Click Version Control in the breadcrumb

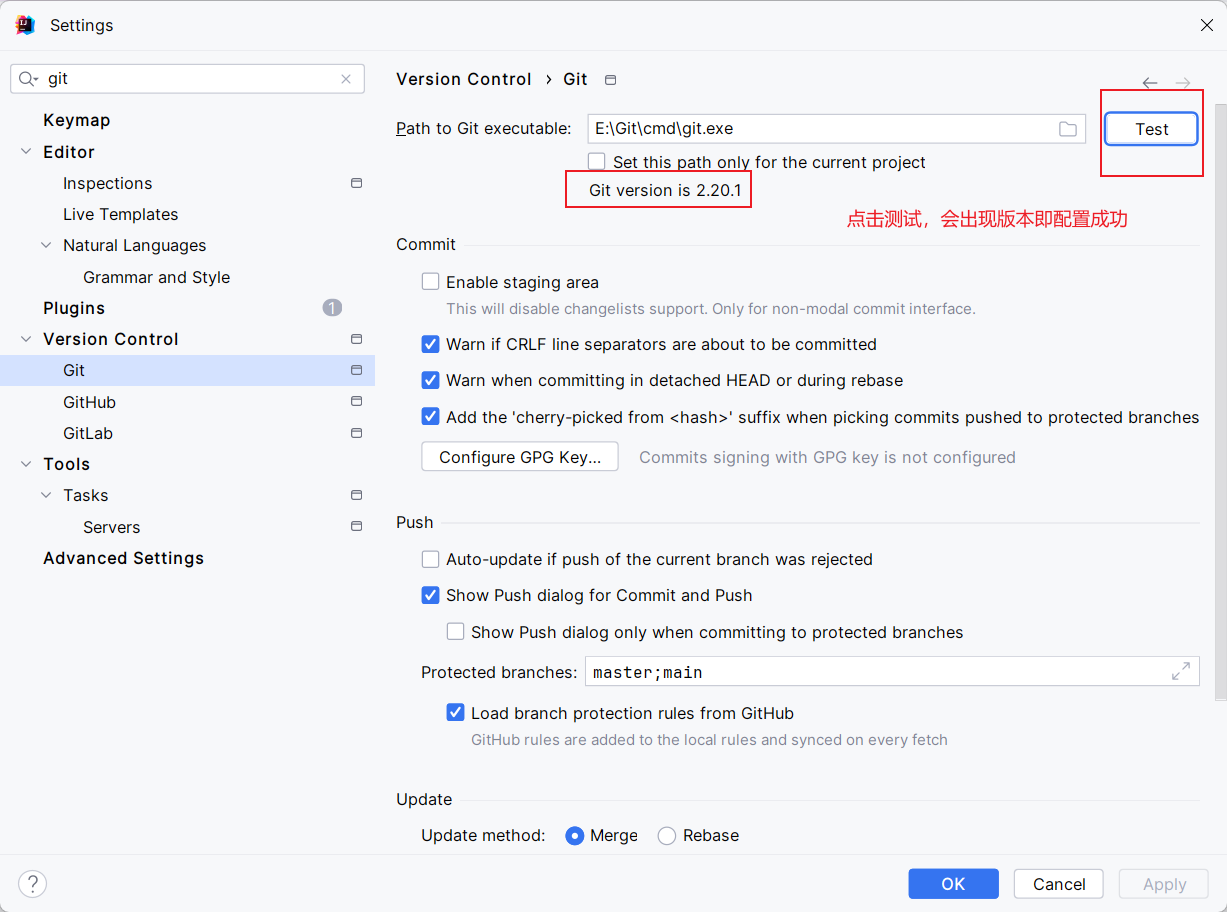point(464,79)
